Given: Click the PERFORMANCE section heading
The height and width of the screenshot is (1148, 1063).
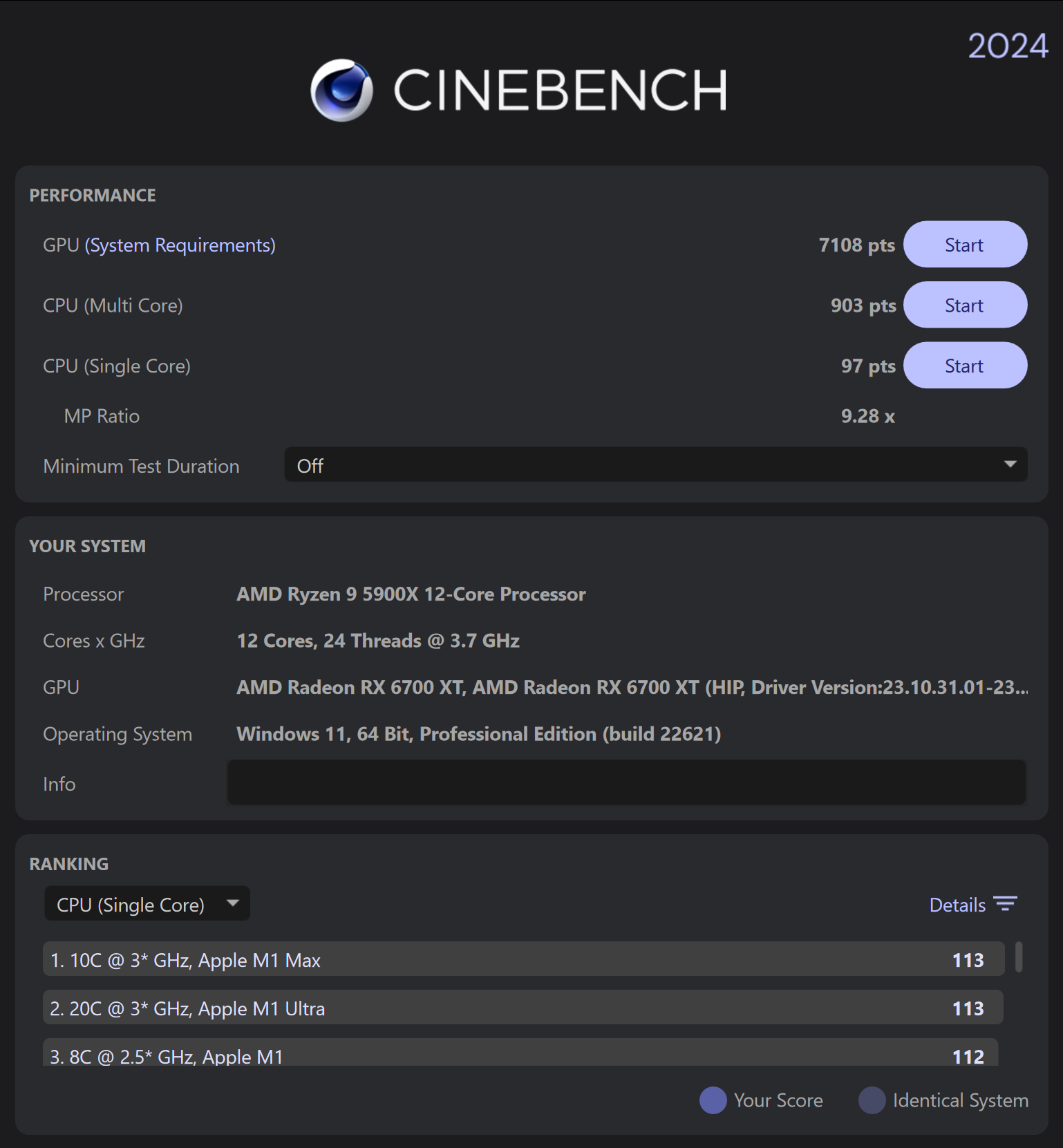Looking at the screenshot, I should click(x=93, y=196).
